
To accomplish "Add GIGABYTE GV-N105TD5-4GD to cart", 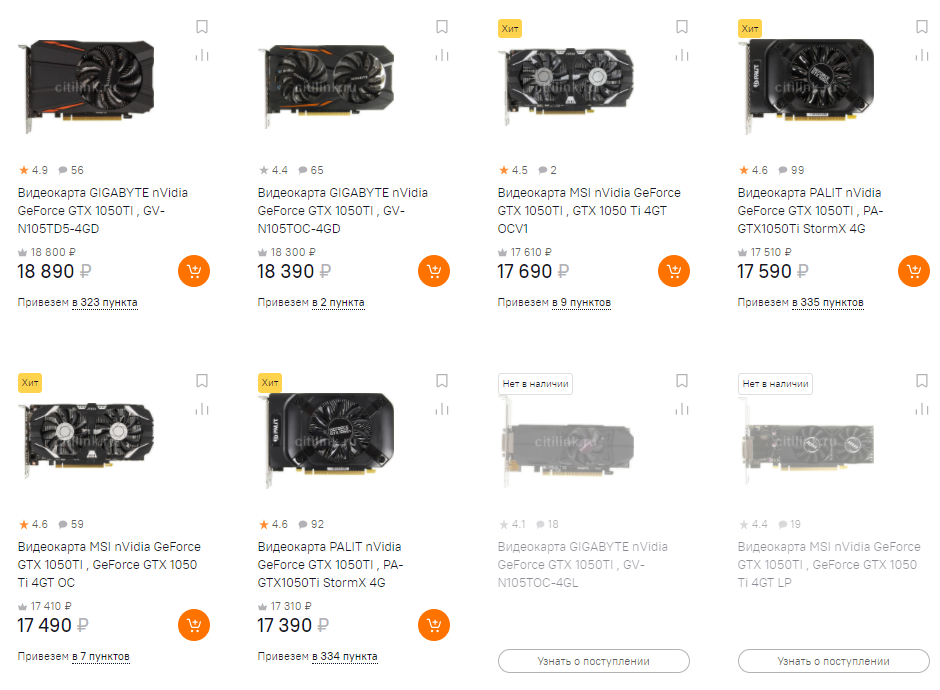I will coord(193,271).
